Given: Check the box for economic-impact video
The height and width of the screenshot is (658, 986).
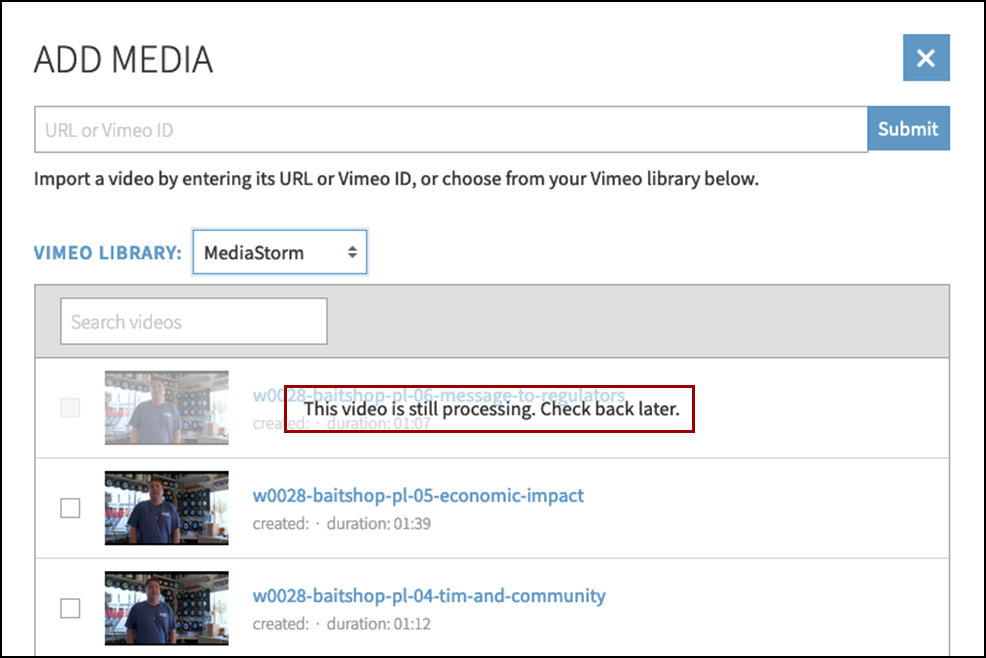Looking at the screenshot, I should point(70,508).
